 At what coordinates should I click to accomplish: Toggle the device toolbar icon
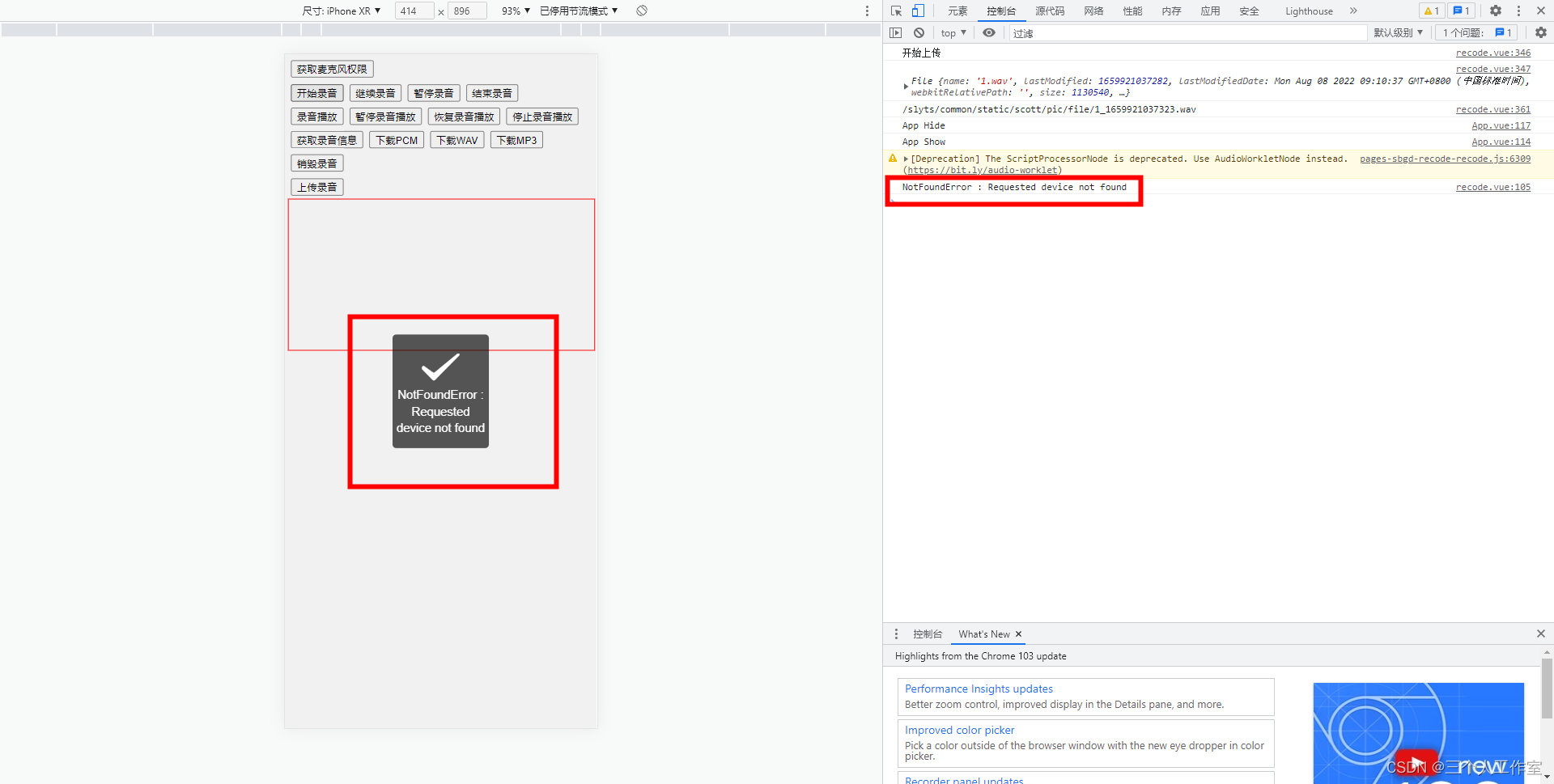click(918, 11)
